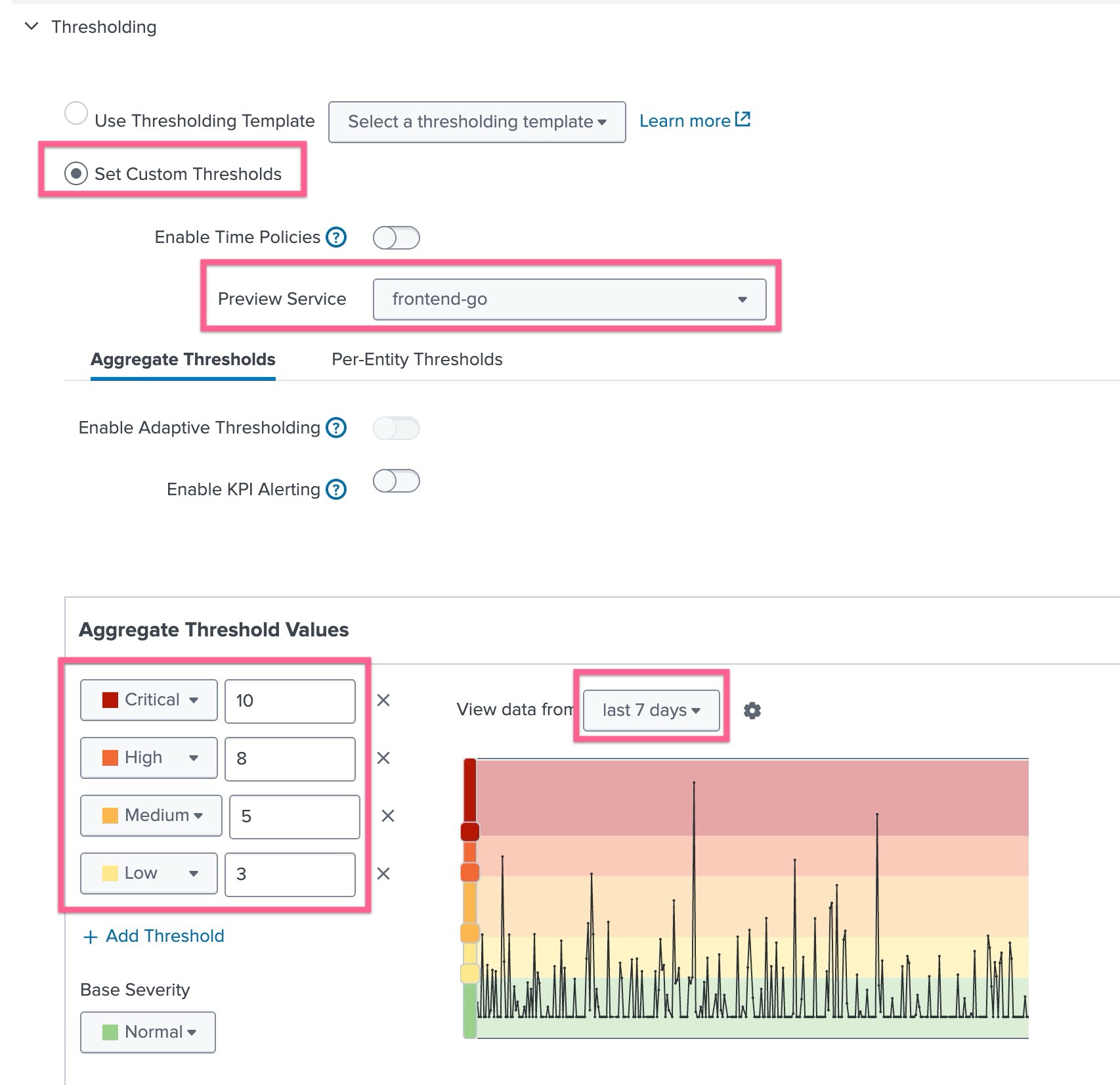
Task: Click the yellow Low slider handle
Action: coord(470,974)
